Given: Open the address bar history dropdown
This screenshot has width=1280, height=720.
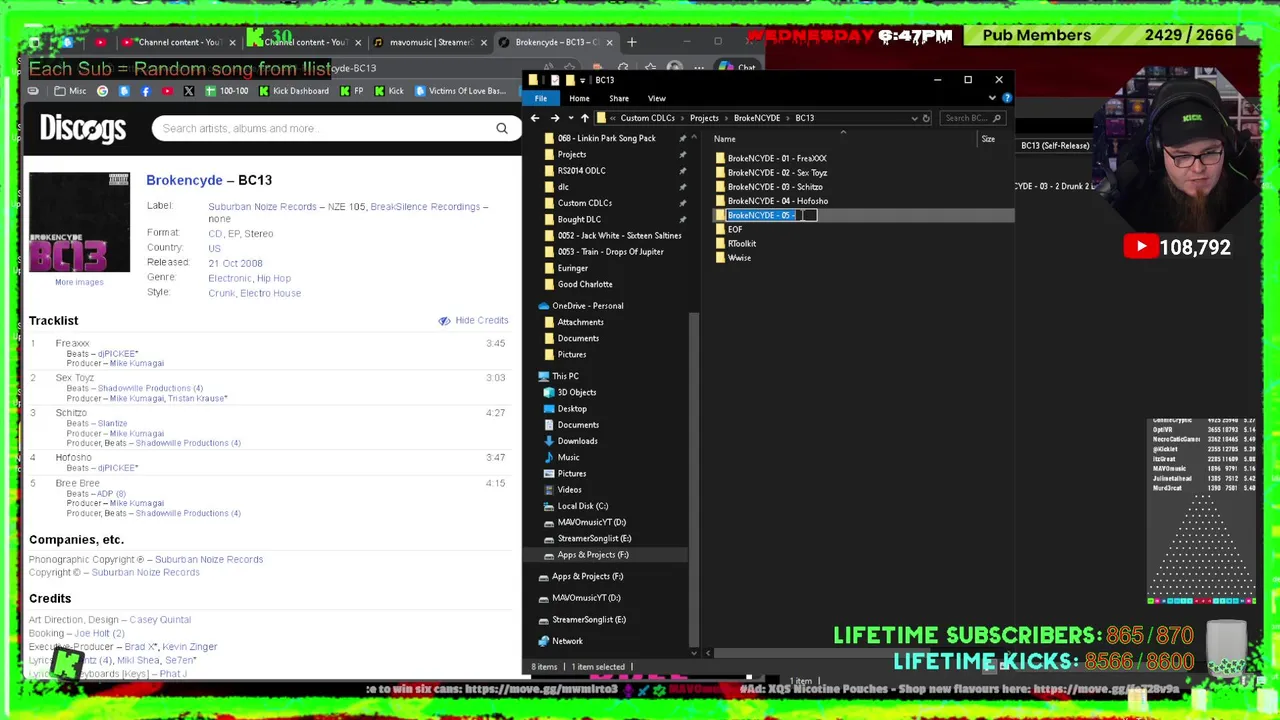Looking at the screenshot, I should pos(914,118).
